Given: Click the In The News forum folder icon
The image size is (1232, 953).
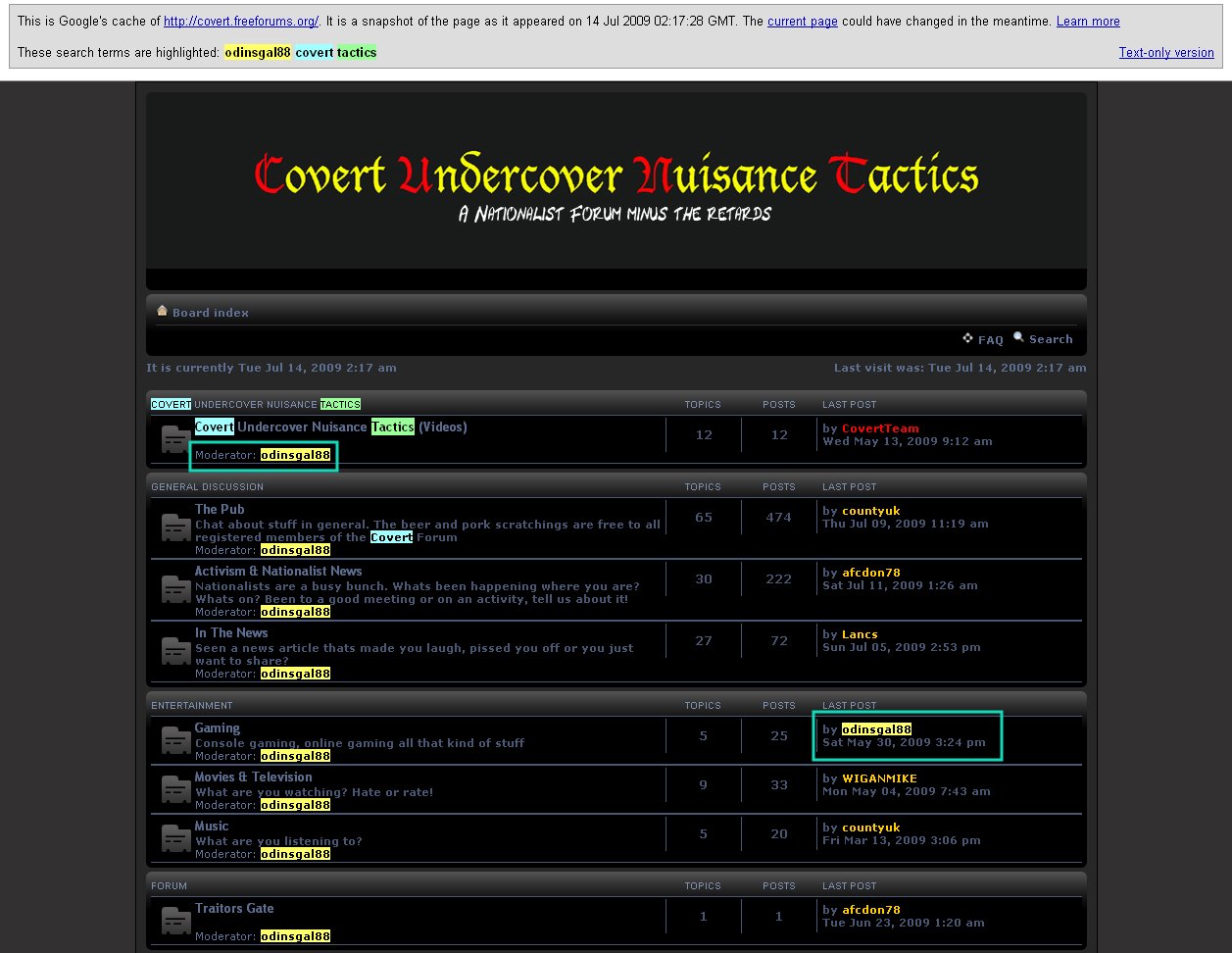Looking at the screenshot, I should (x=176, y=651).
